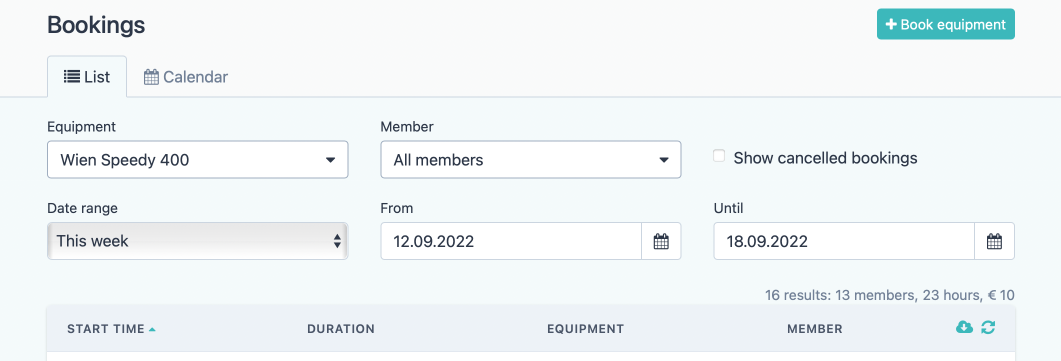Click the Start Time sort arrow

tap(152, 329)
